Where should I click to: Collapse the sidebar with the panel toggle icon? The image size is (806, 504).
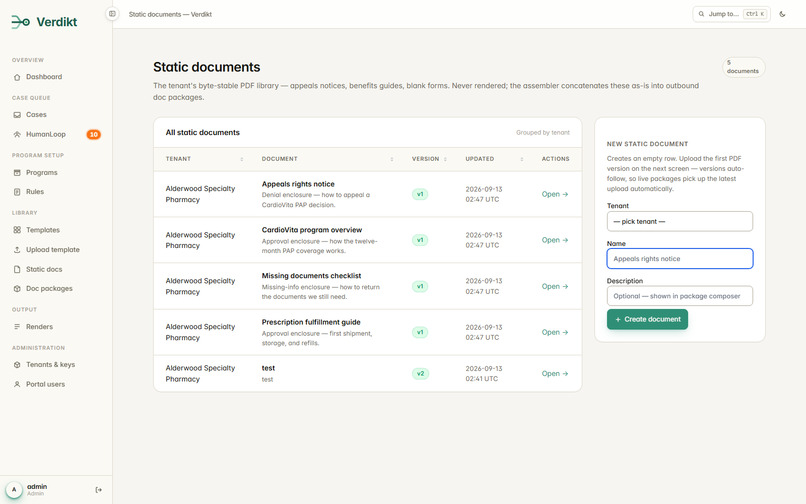click(112, 14)
